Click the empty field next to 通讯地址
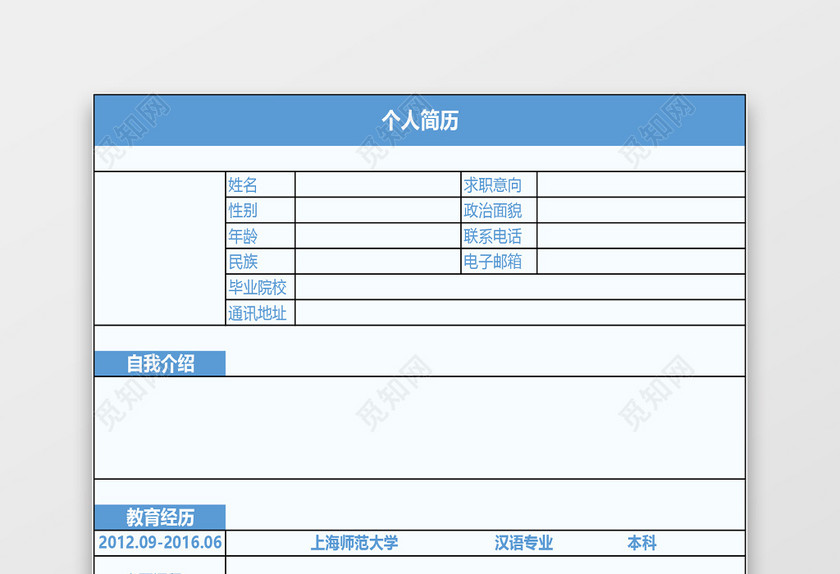Screen dimensions: 840x574 [520, 313]
